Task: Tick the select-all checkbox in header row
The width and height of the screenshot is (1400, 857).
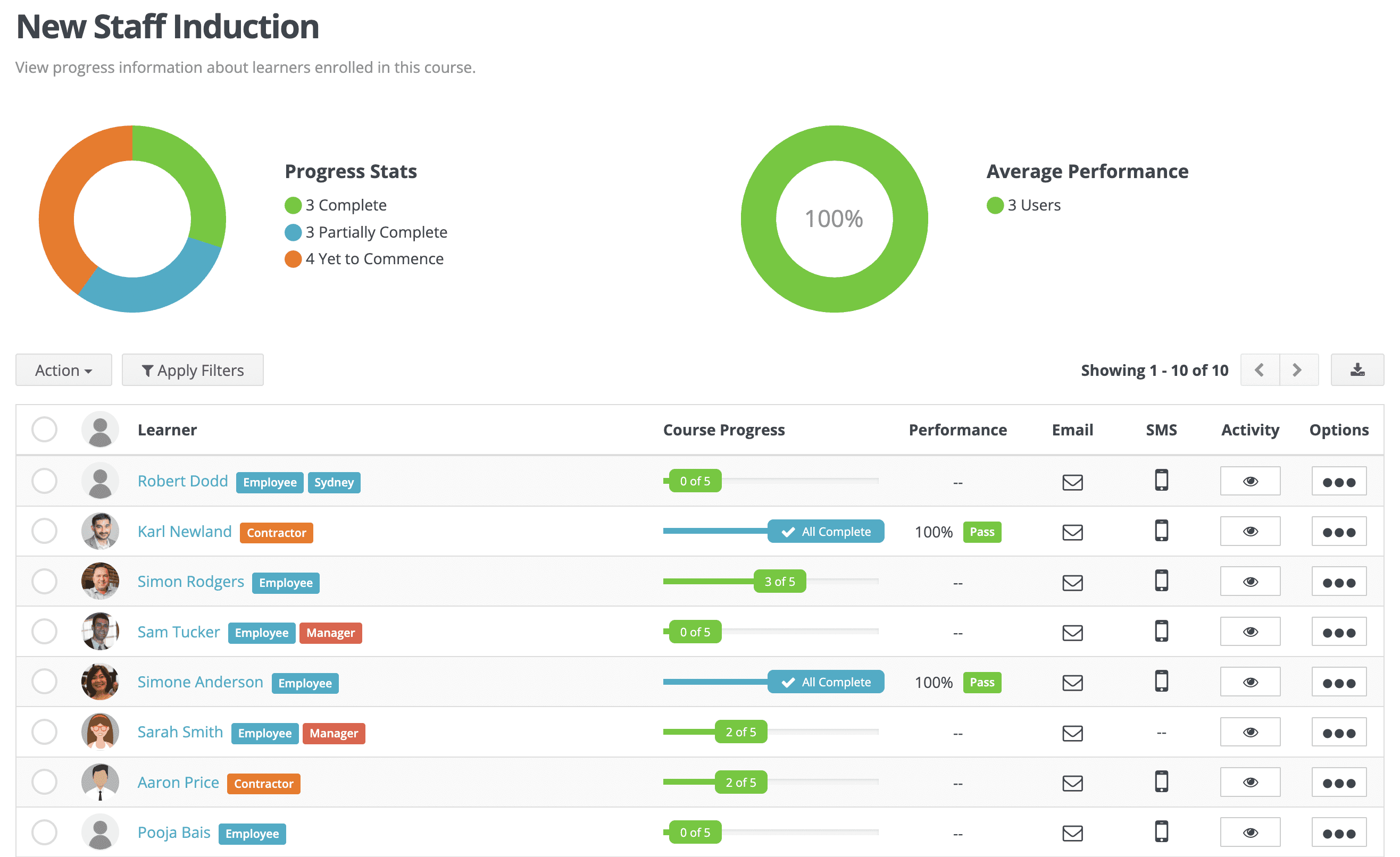Action: (44, 430)
